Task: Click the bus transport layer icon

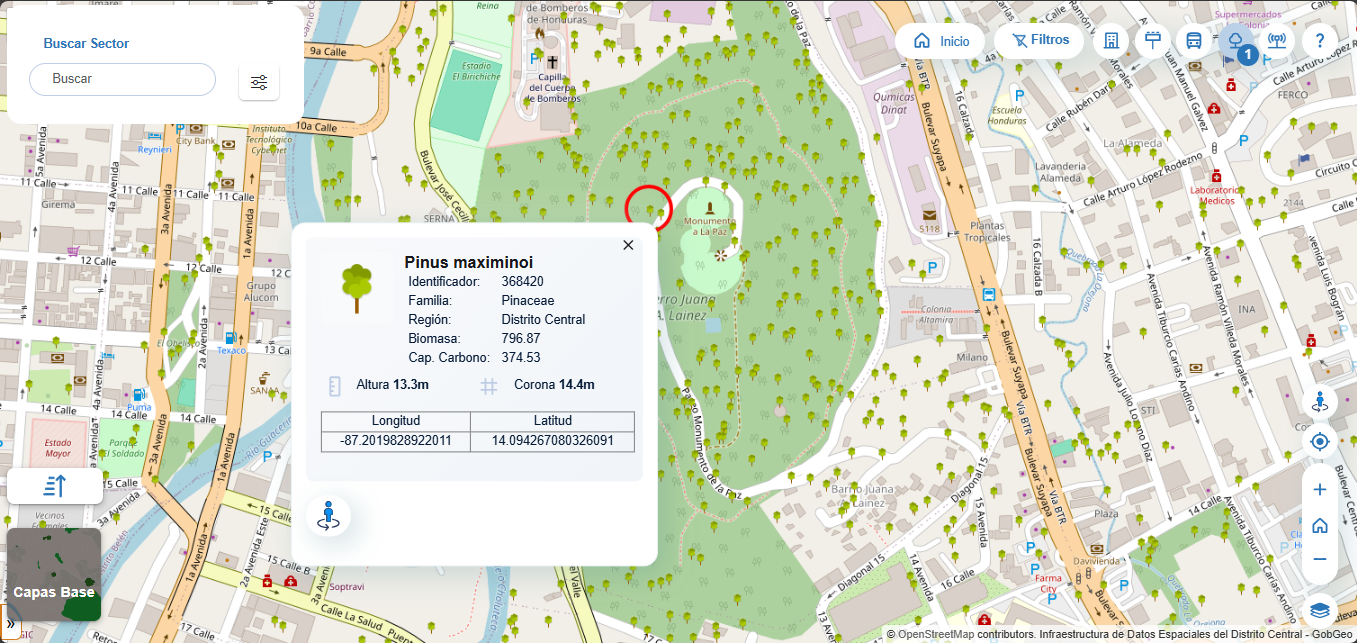Action: click(x=1194, y=41)
